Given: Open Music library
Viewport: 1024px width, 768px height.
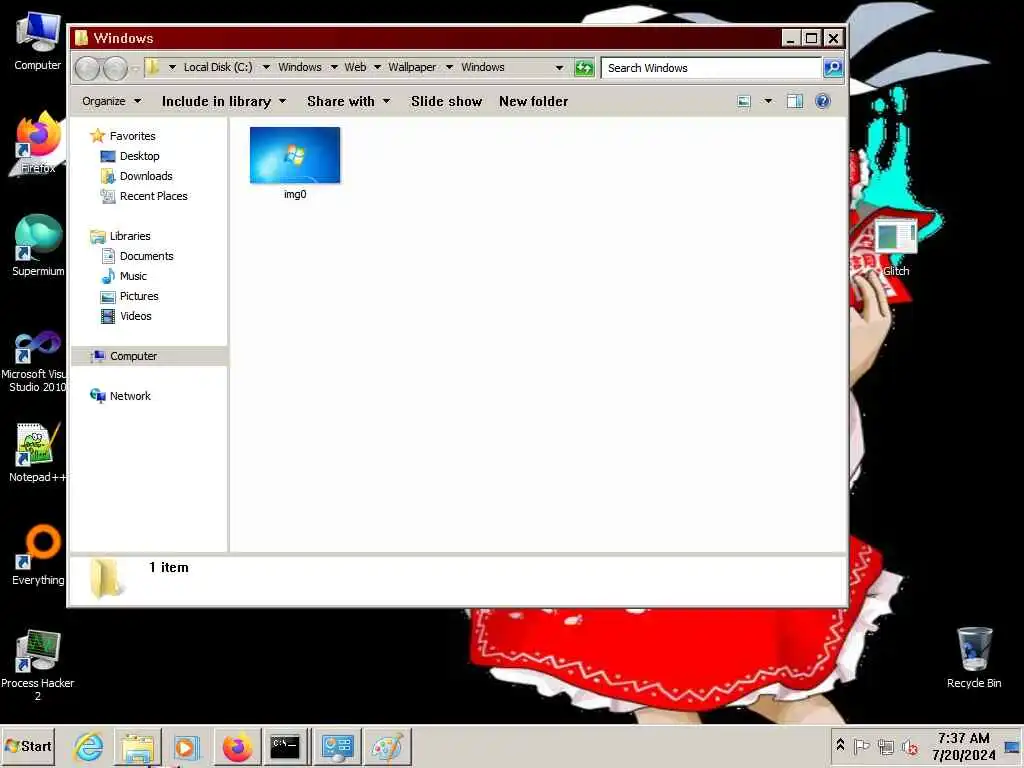Looking at the screenshot, I should pos(133,276).
